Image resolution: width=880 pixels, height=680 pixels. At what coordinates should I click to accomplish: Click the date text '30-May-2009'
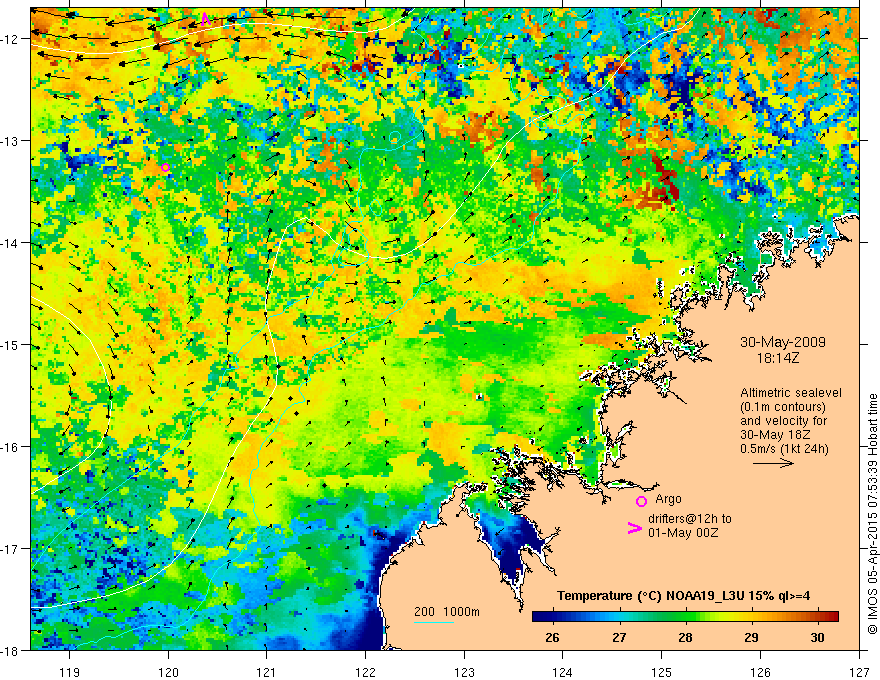point(783,342)
